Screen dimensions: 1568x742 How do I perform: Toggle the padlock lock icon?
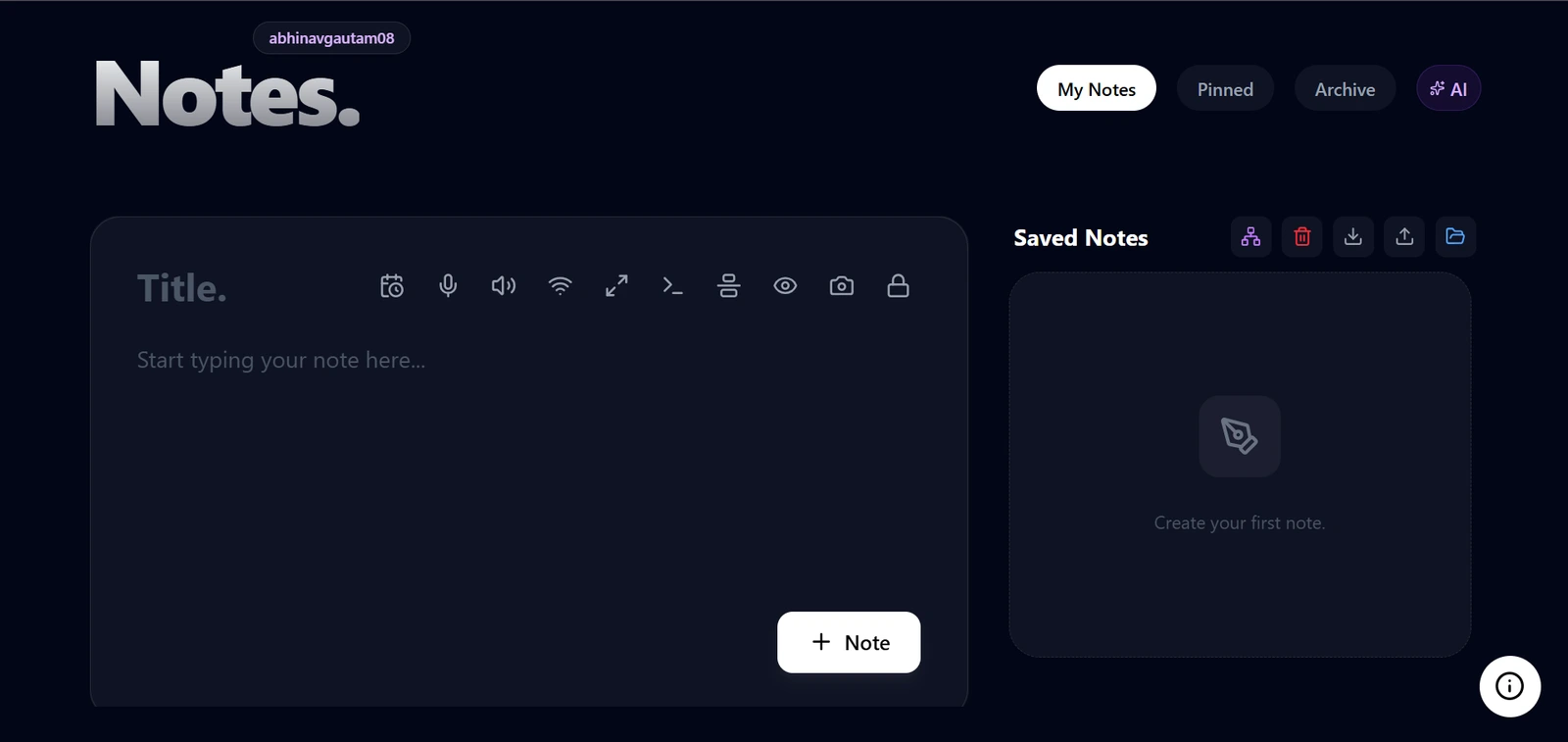click(x=898, y=286)
